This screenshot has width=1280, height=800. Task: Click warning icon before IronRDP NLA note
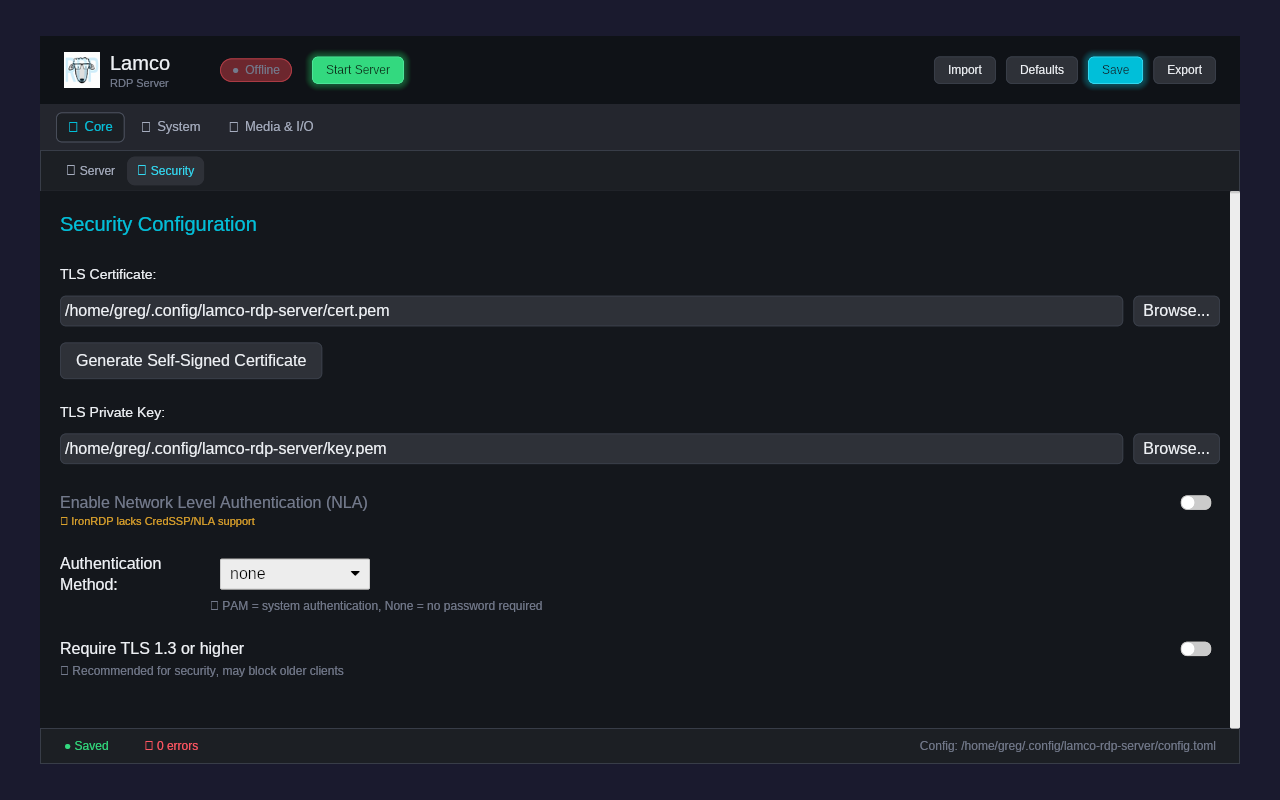(x=64, y=521)
